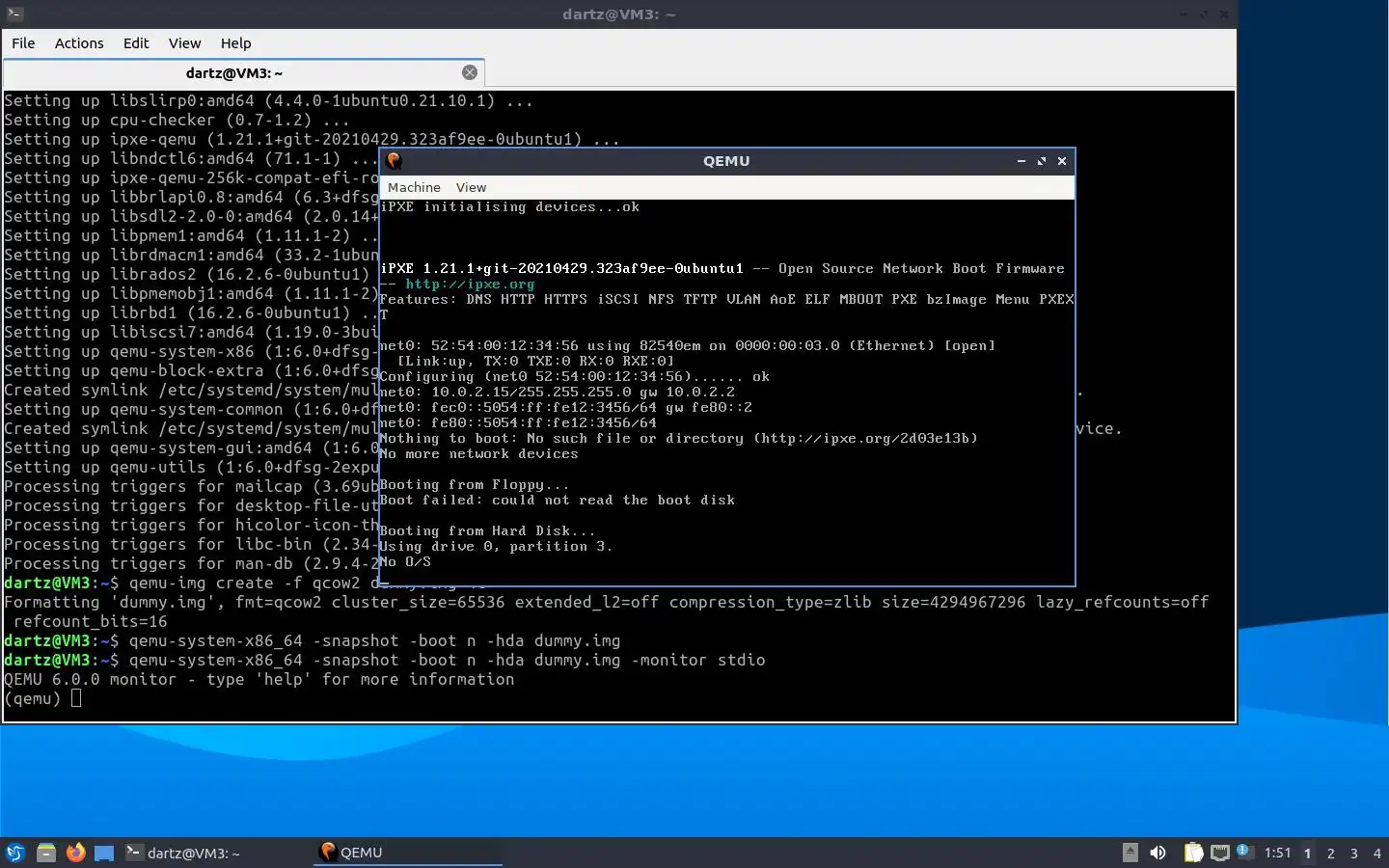Switch to workspace 1
The image size is (1389, 868).
(x=1308, y=853)
